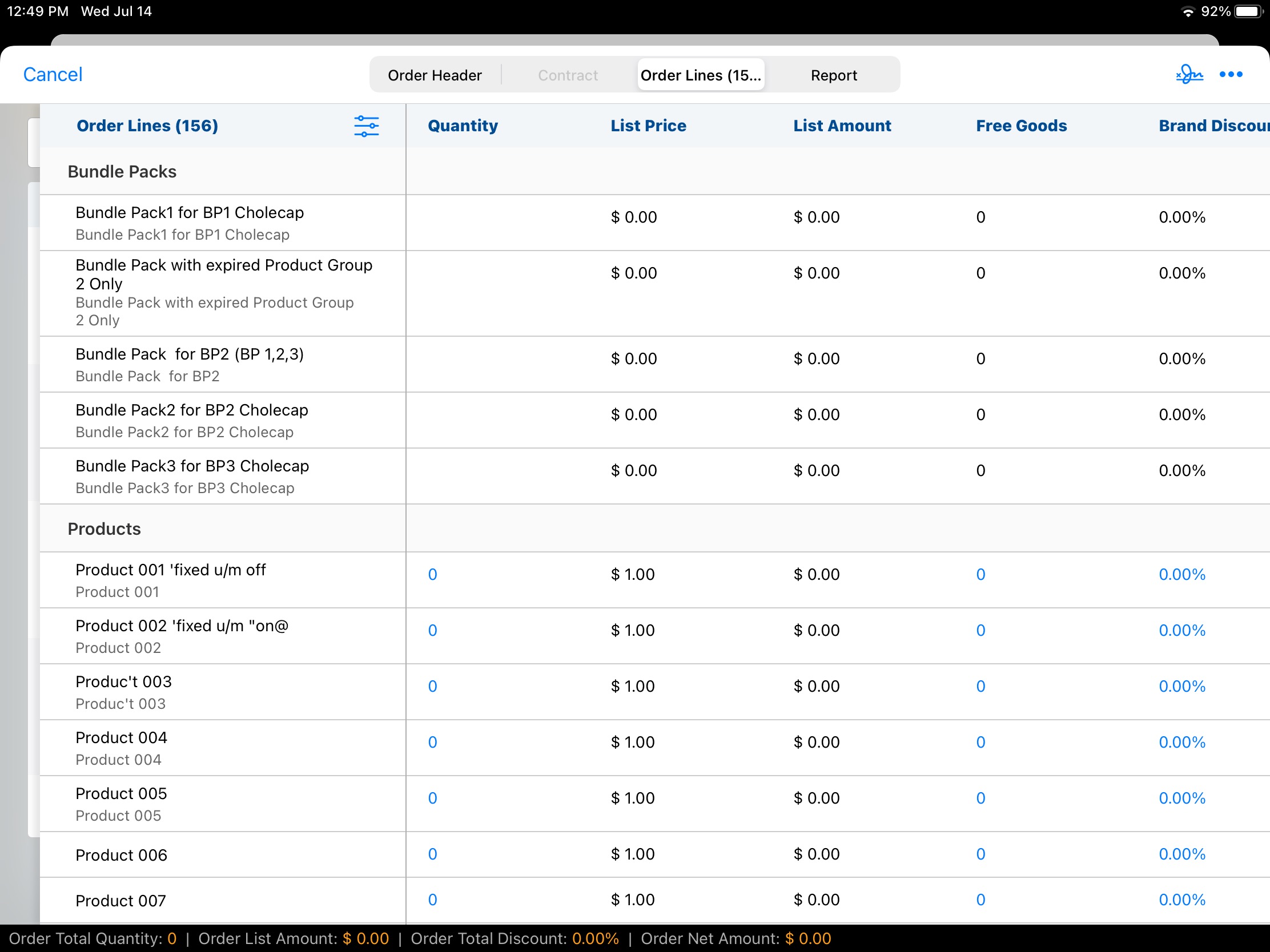Edit brand discount for Produc't 003
The image size is (1270, 952).
click(x=1181, y=686)
